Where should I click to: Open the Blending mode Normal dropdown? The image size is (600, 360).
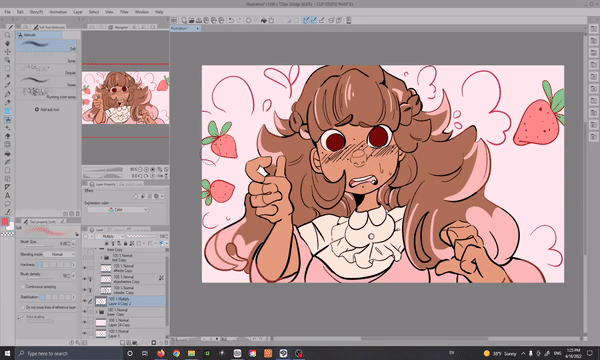click(x=59, y=254)
